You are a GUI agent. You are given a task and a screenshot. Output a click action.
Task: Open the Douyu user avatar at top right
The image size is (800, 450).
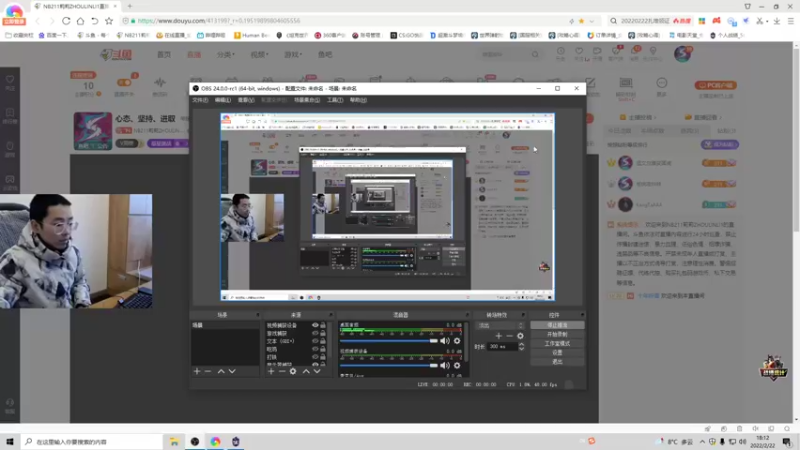(682, 54)
